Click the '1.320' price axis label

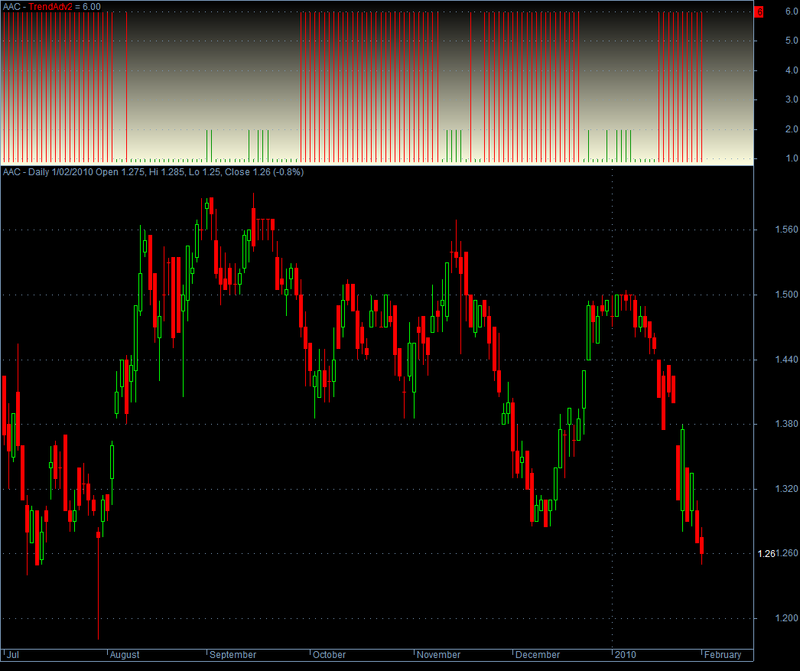[786, 489]
